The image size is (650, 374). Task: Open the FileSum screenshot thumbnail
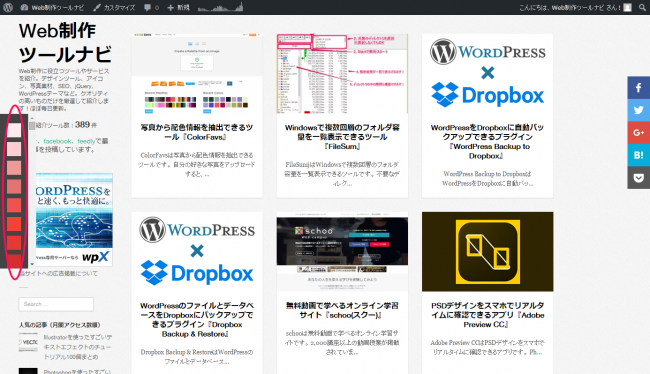tap(342, 74)
